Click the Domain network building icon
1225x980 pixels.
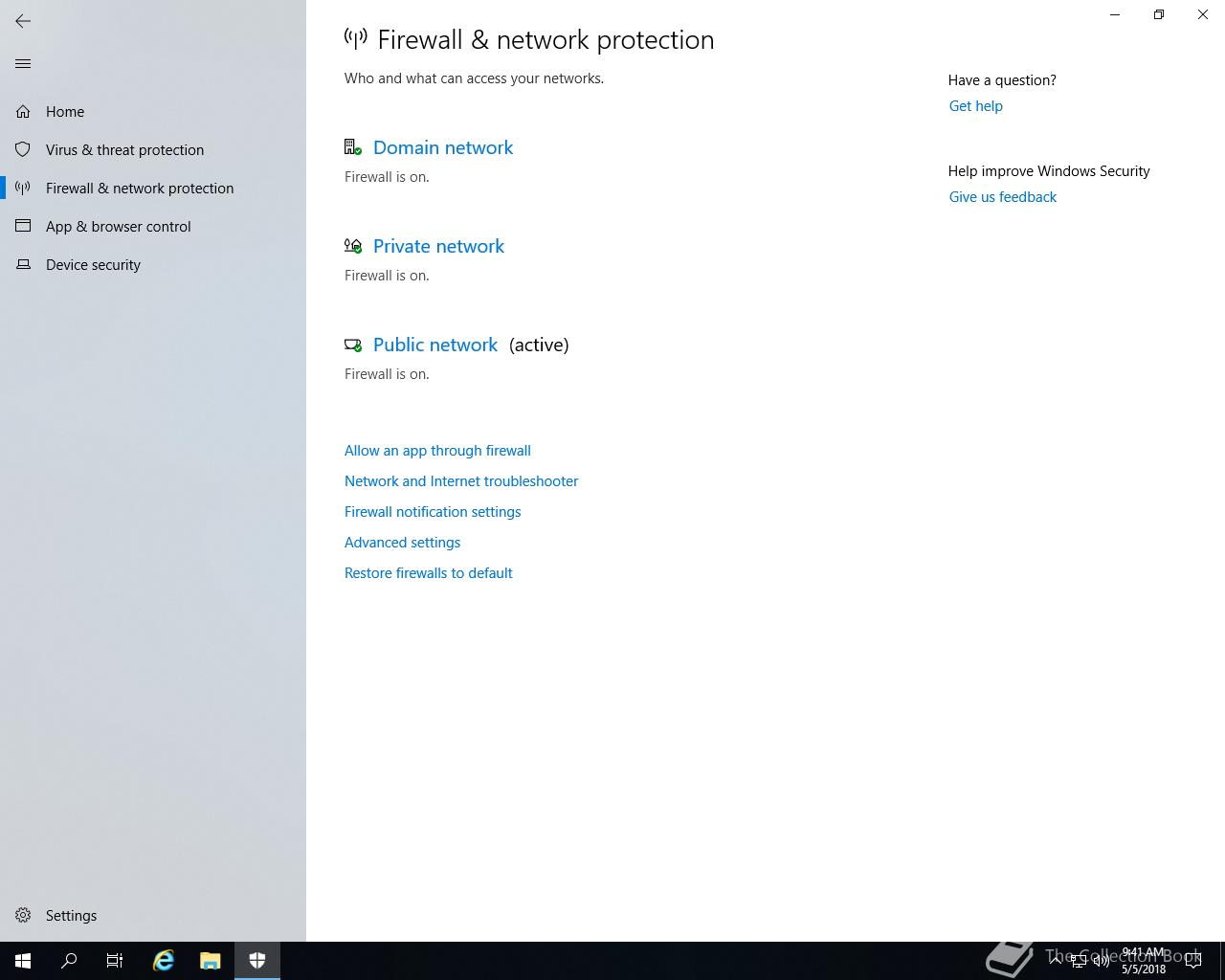tap(353, 147)
